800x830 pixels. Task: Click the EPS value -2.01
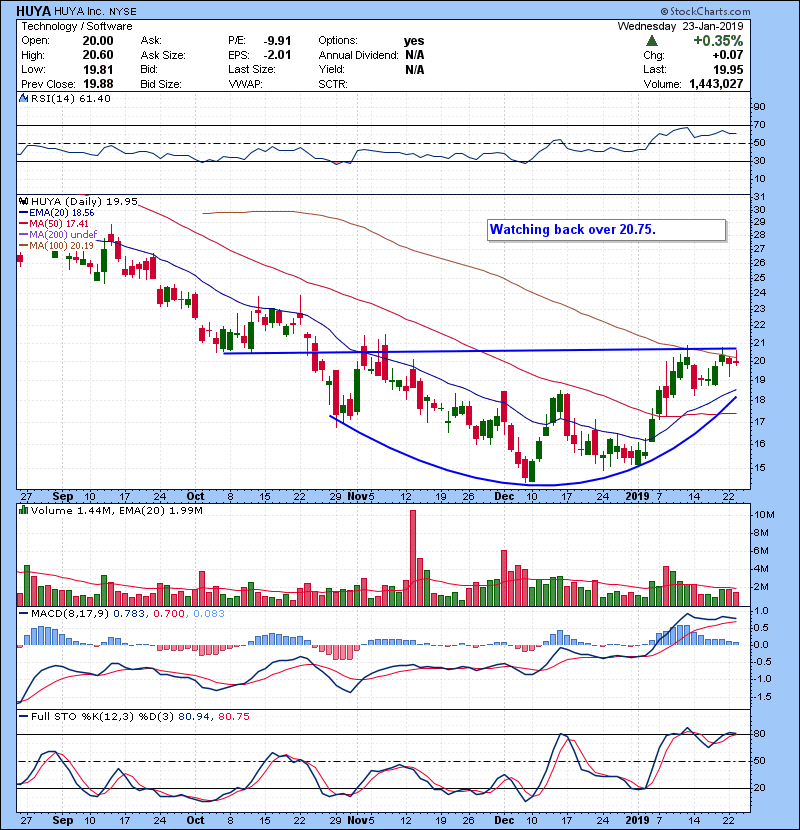[277, 55]
